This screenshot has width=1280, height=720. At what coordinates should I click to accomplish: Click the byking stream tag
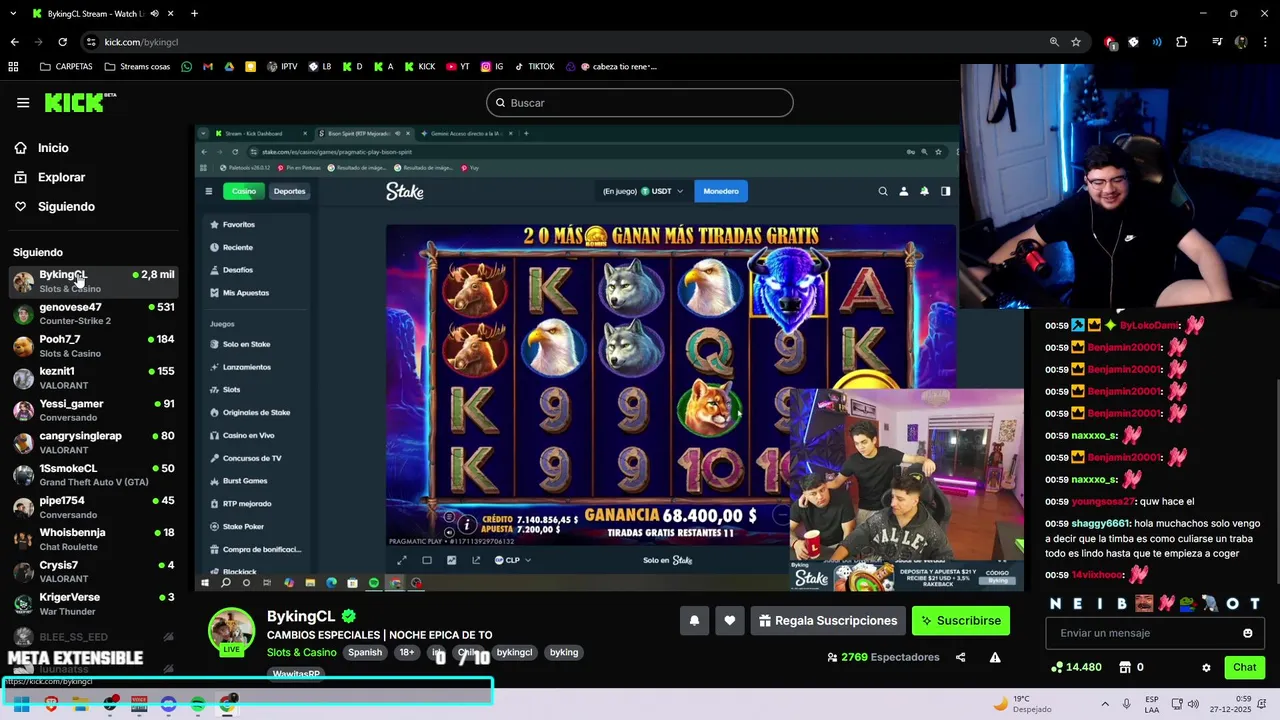564,652
